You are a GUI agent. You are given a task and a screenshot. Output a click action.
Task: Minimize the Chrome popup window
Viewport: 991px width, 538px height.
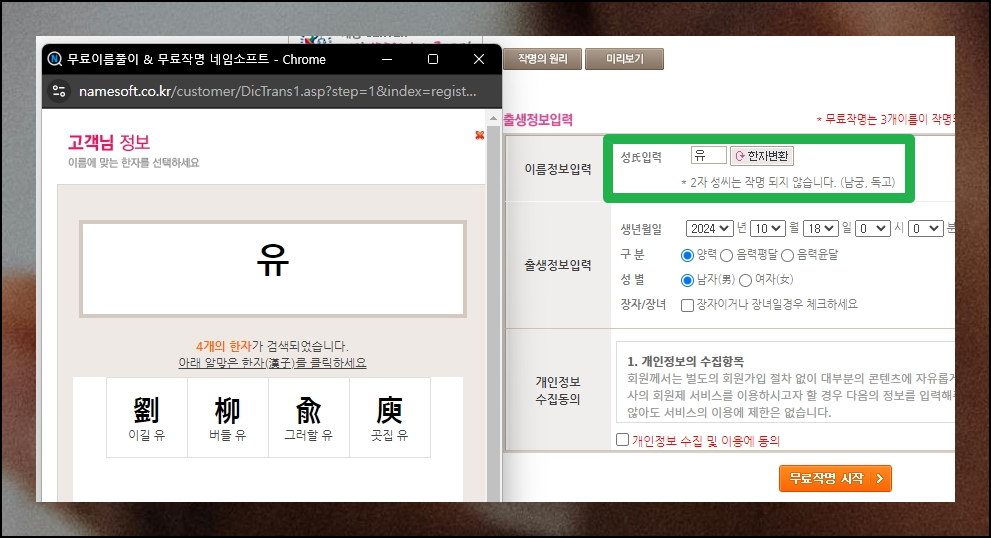(387, 59)
